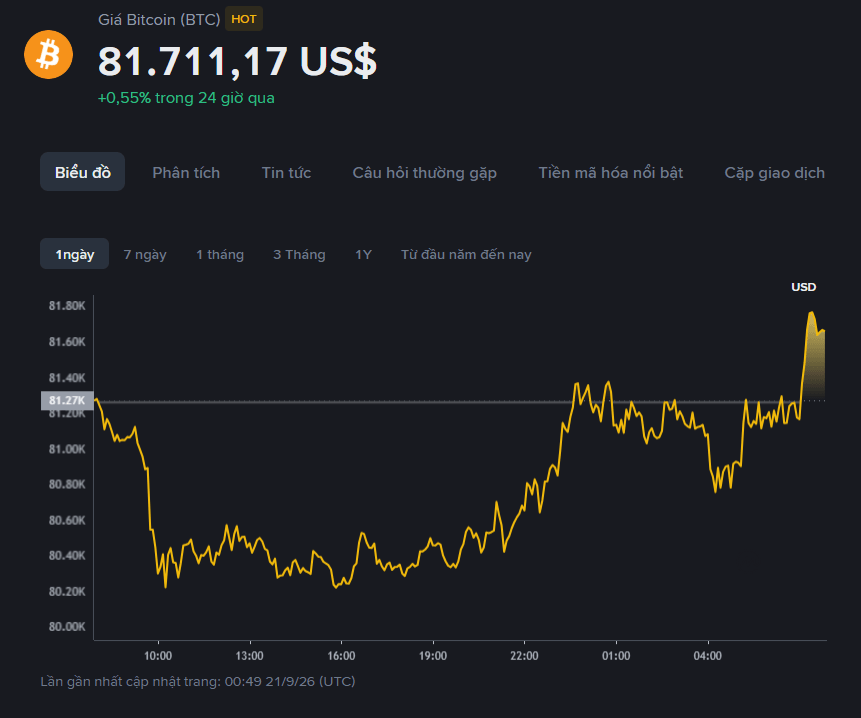Click the last page update timestamp text
861x718 pixels.
click(198, 681)
